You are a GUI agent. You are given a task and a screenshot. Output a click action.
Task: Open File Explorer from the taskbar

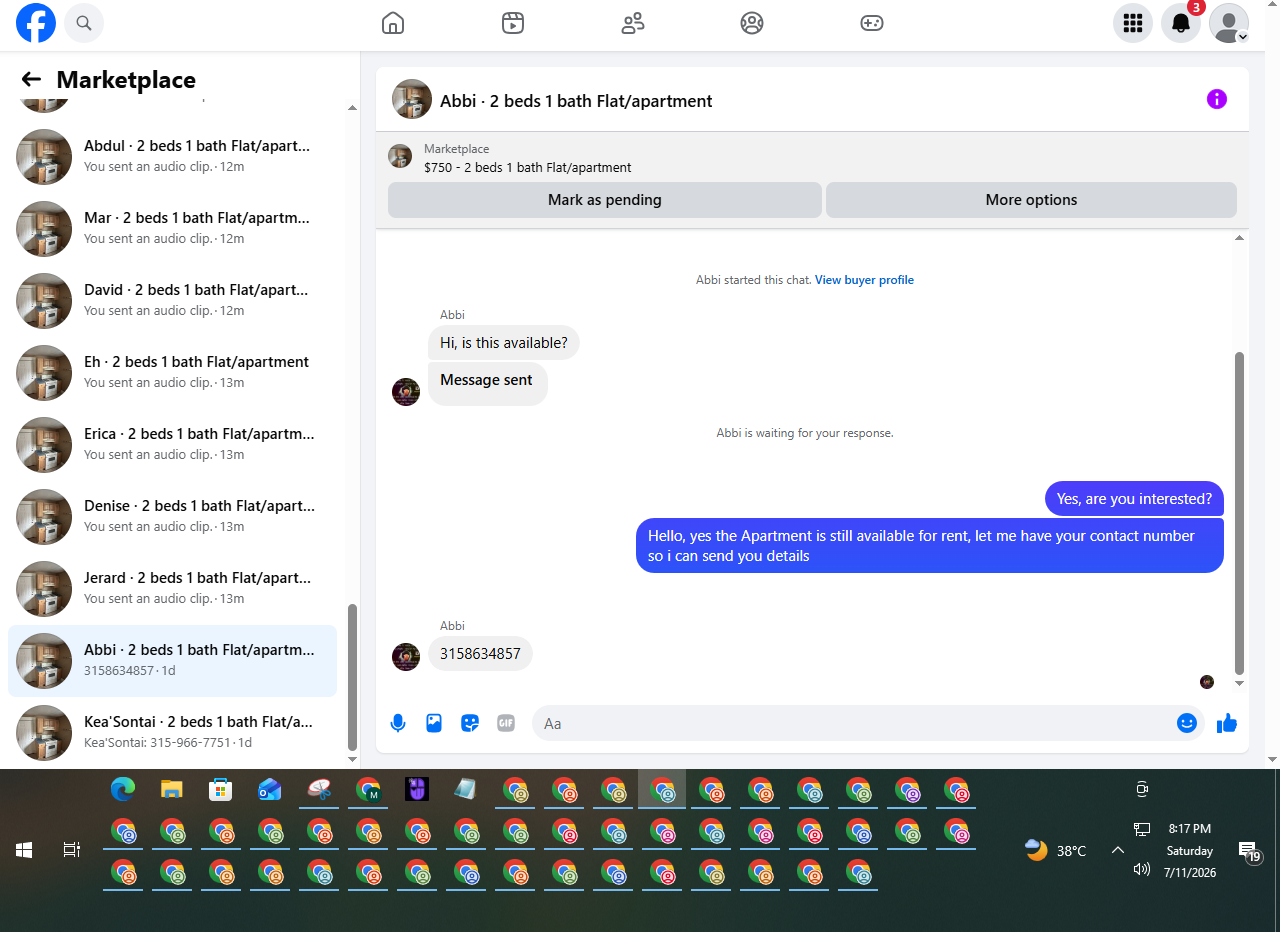[x=172, y=790]
